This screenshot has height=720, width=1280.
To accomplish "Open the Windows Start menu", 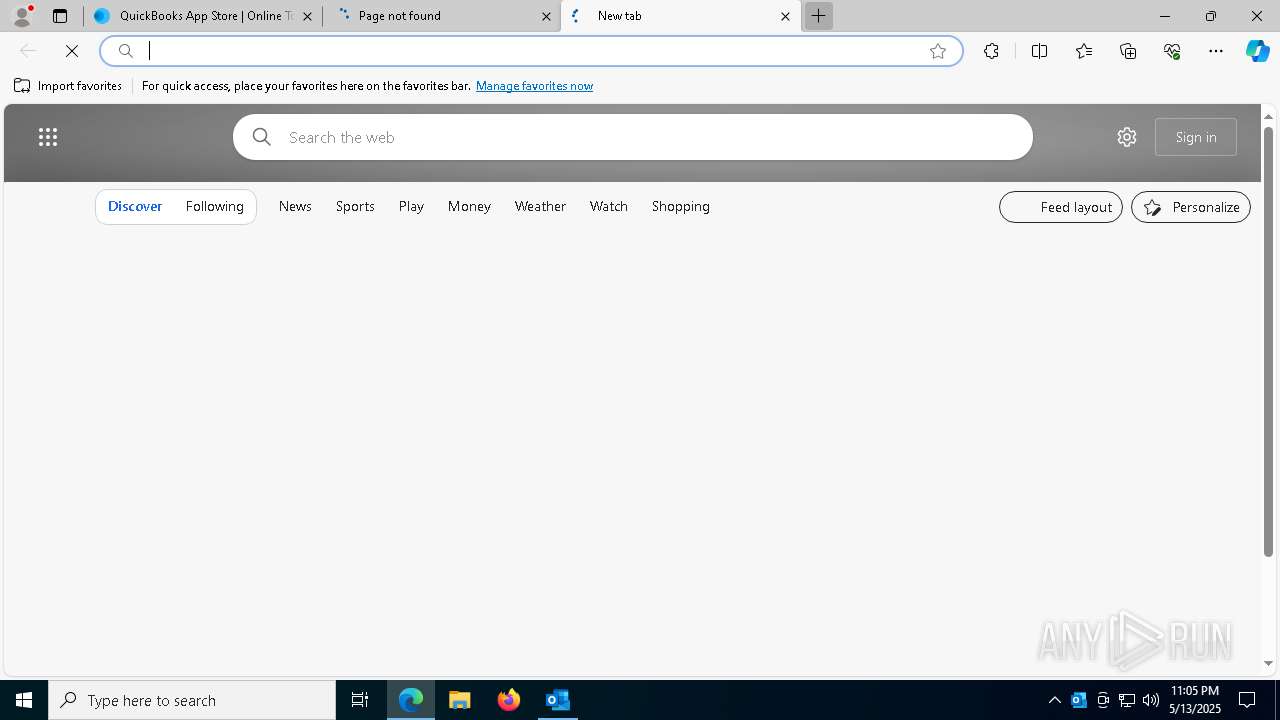I will 24,700.
